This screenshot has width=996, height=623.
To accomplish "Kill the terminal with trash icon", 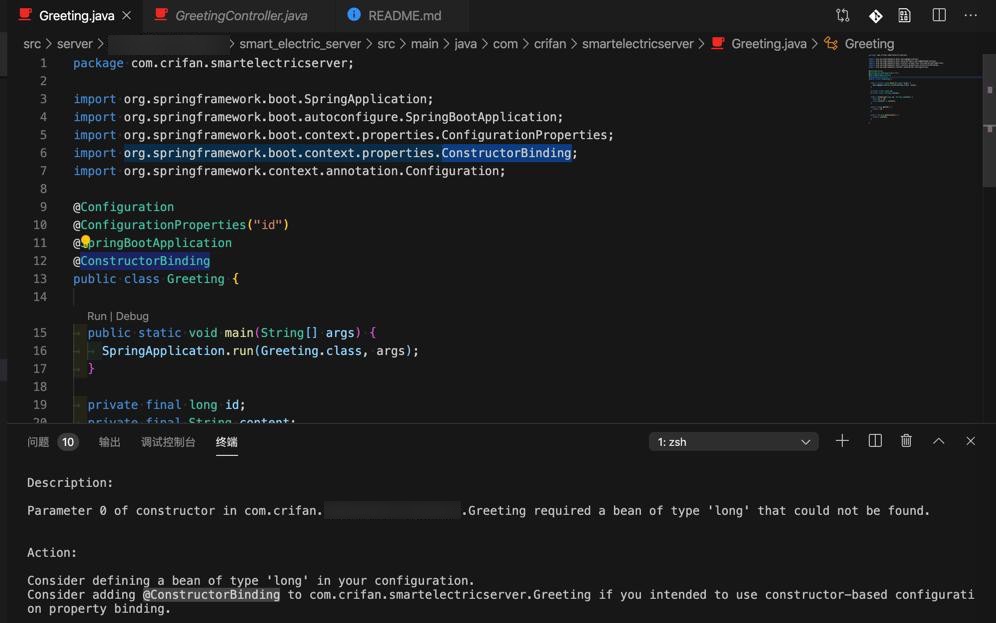I will pyautogui.click(x=906, y=441).
